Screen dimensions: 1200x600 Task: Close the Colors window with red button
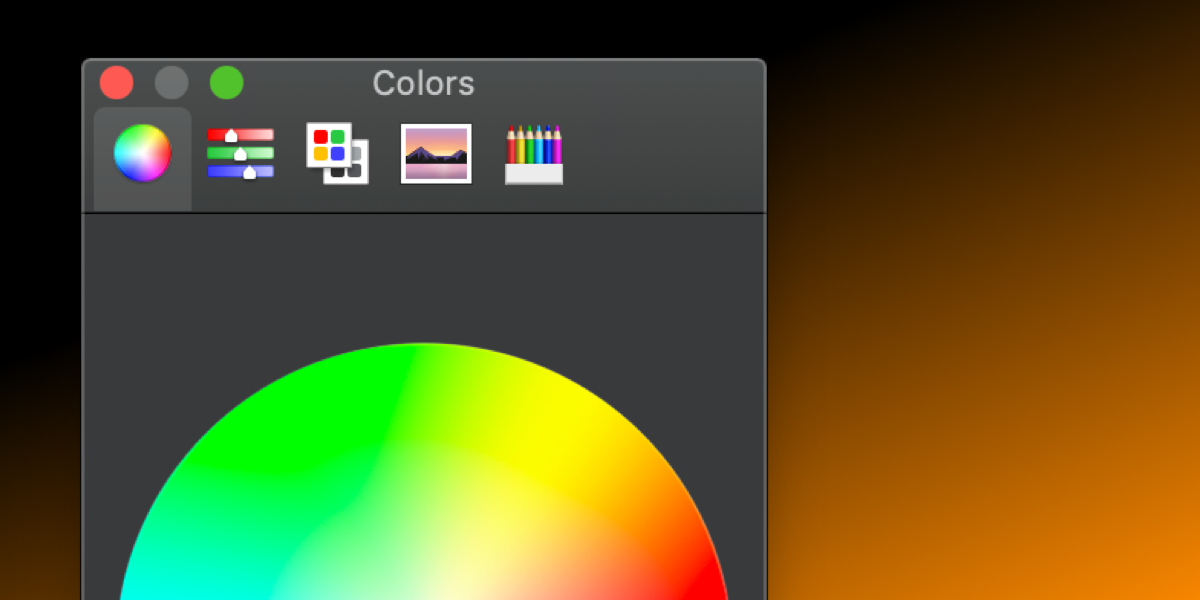click(x=117, y=82)
